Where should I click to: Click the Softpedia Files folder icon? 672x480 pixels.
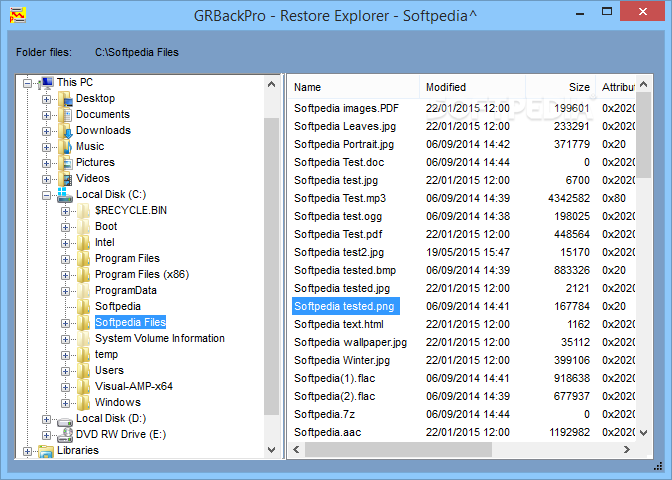pyautogui.click(x=84, y=323)
